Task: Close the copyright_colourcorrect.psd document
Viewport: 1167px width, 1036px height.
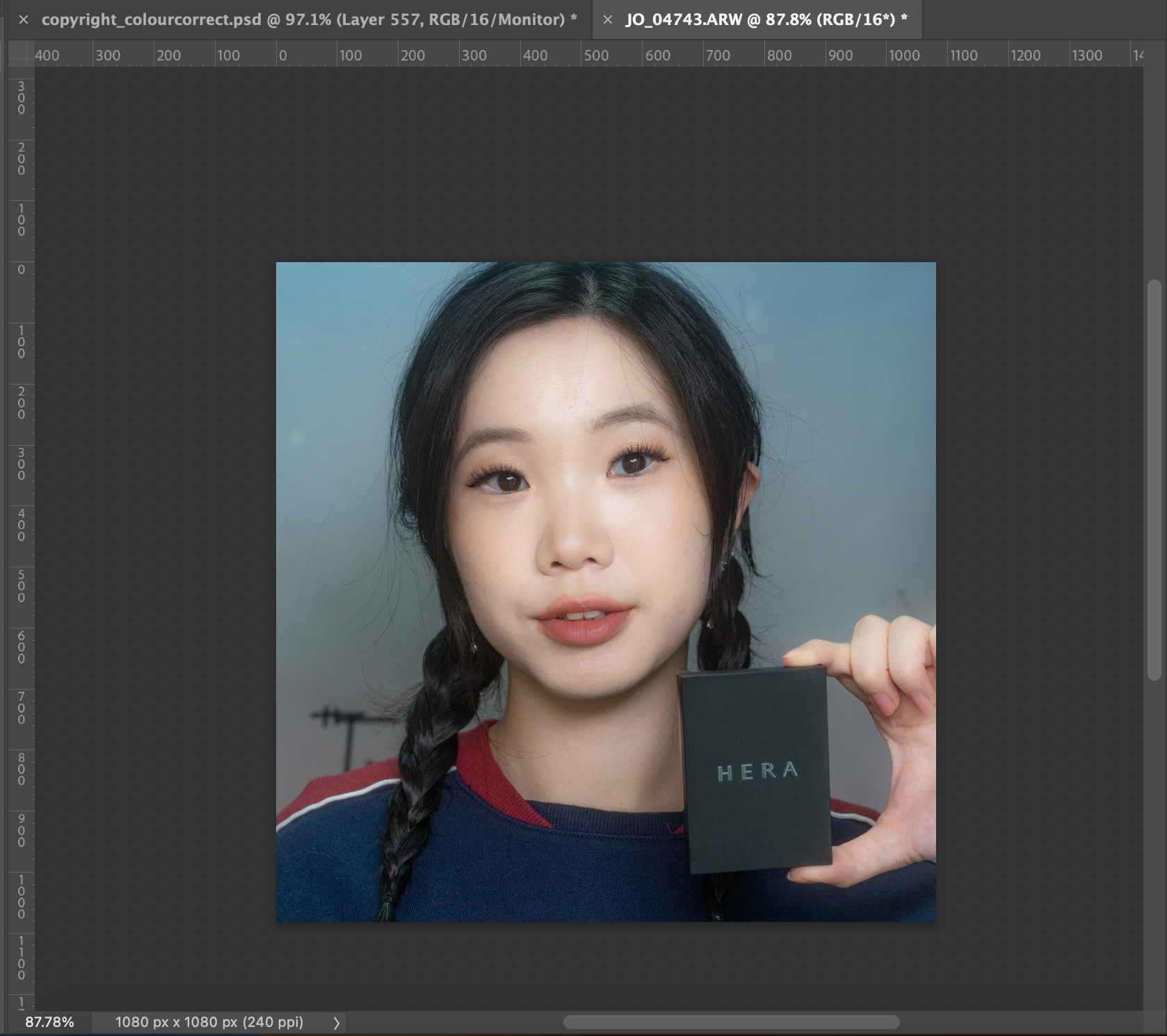Action: coord(23,21)
